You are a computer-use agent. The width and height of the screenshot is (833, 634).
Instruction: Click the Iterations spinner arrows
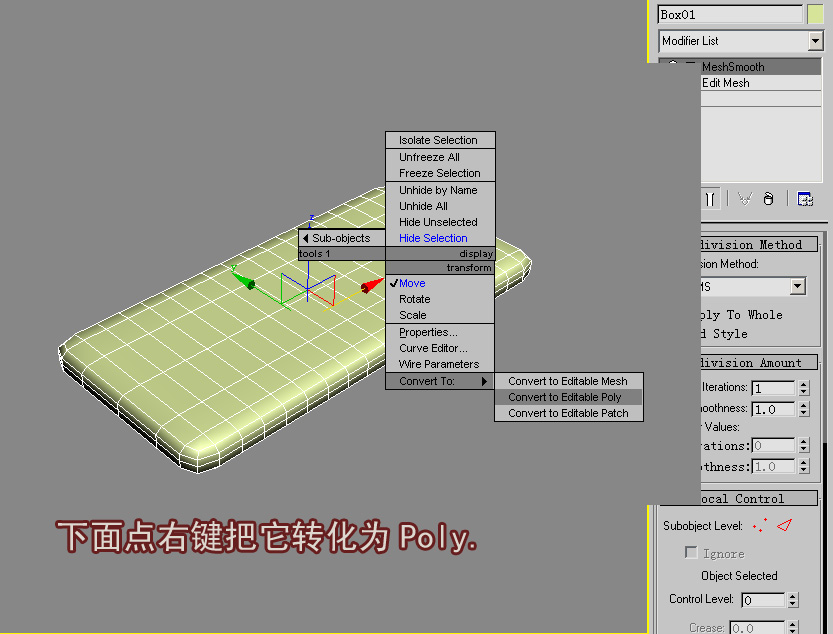(x=804, y=388)
